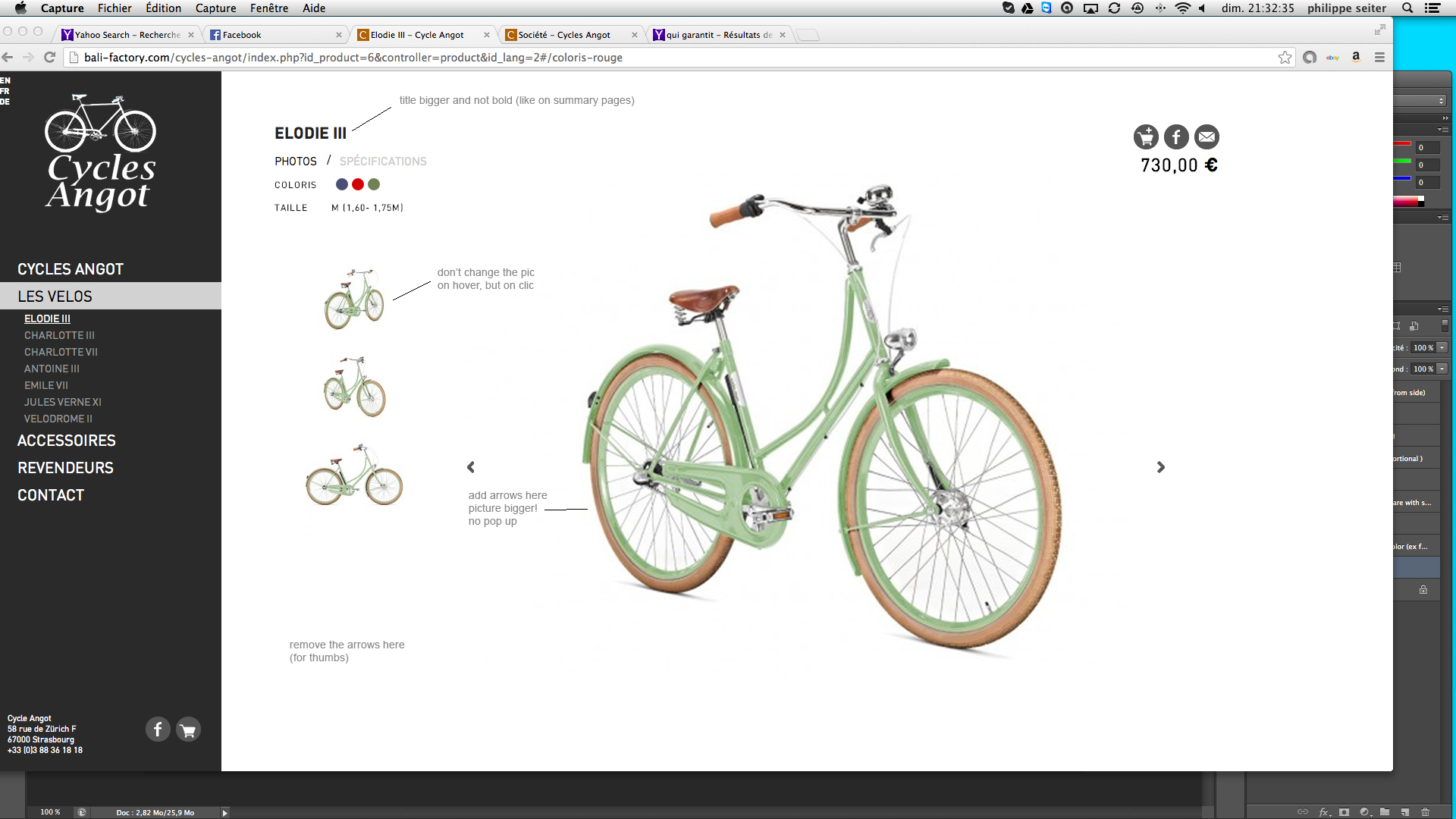Open the Chrome hamburger menu icon

1379,58
